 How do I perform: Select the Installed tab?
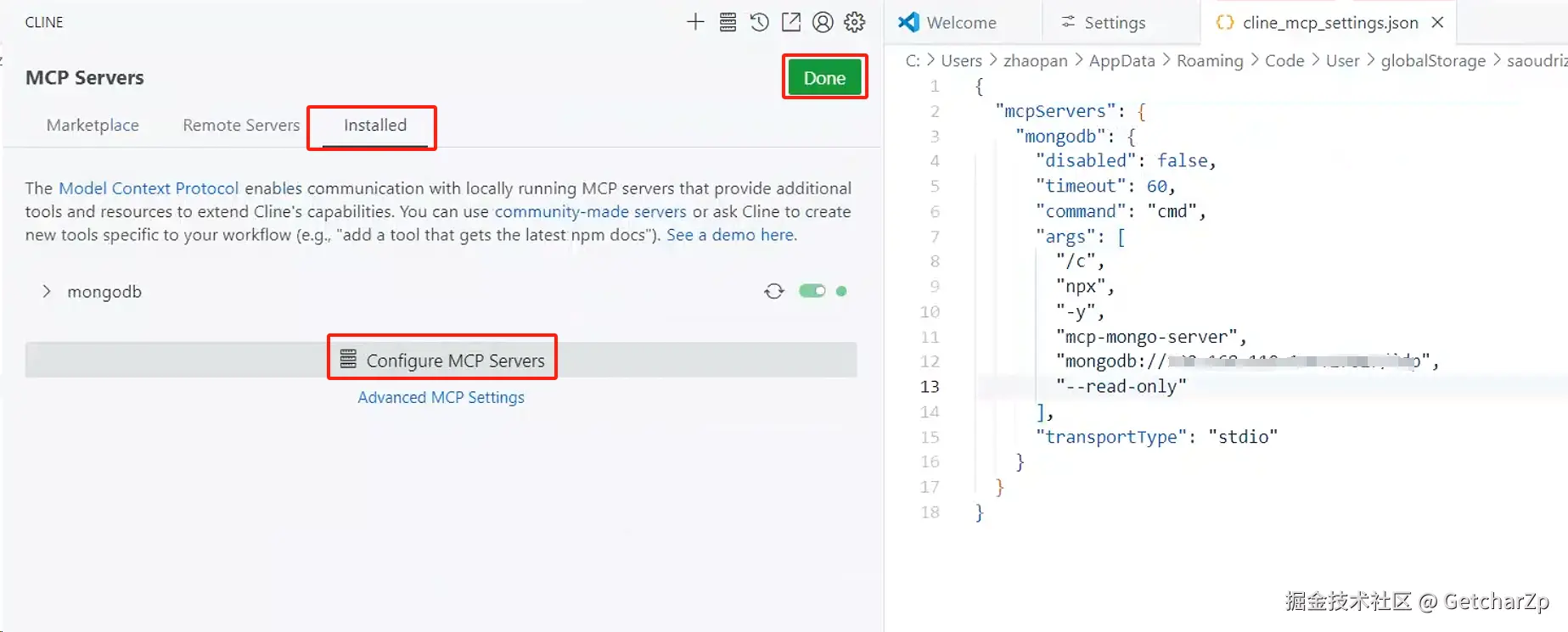tap(375, 126)
